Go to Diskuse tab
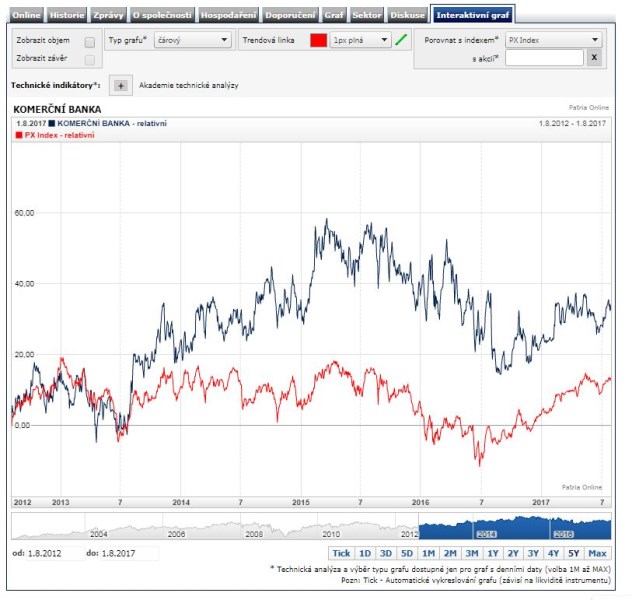The width and height of the screenshot is (632, 600). 407,16
